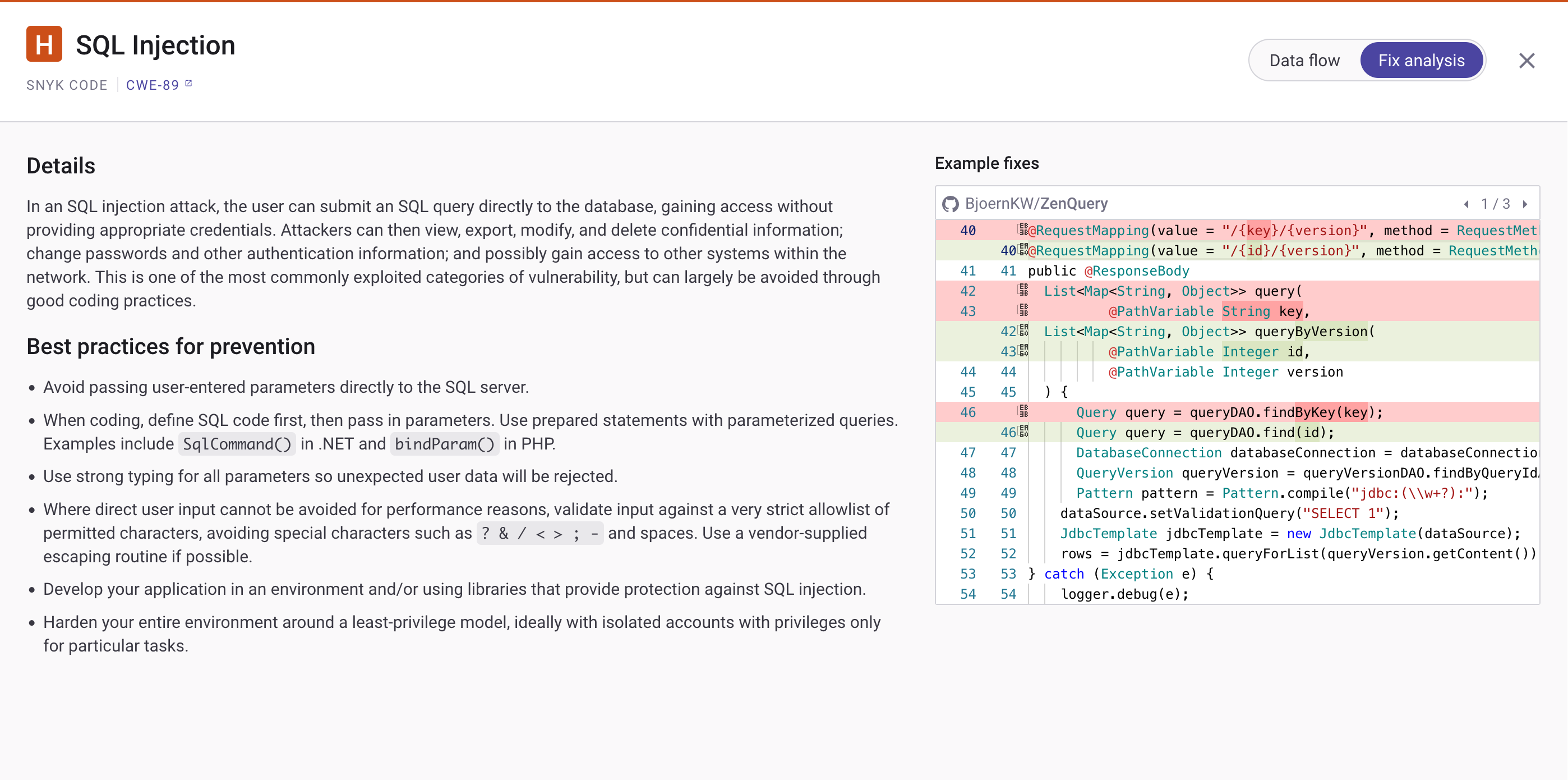Click the bindParam() inline code
The image size is (1568, 780).
pos(444,444)
